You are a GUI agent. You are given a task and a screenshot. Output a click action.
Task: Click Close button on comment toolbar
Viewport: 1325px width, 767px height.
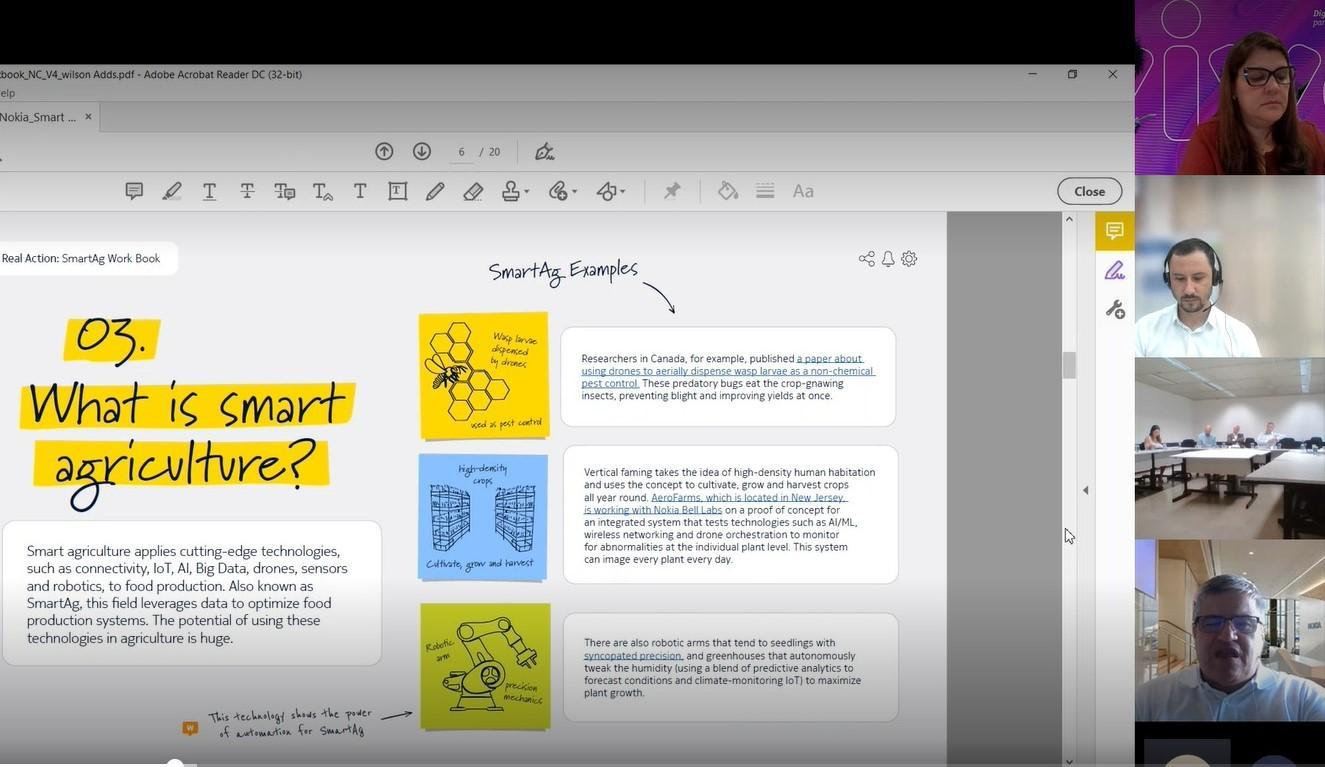(1089, 191)
